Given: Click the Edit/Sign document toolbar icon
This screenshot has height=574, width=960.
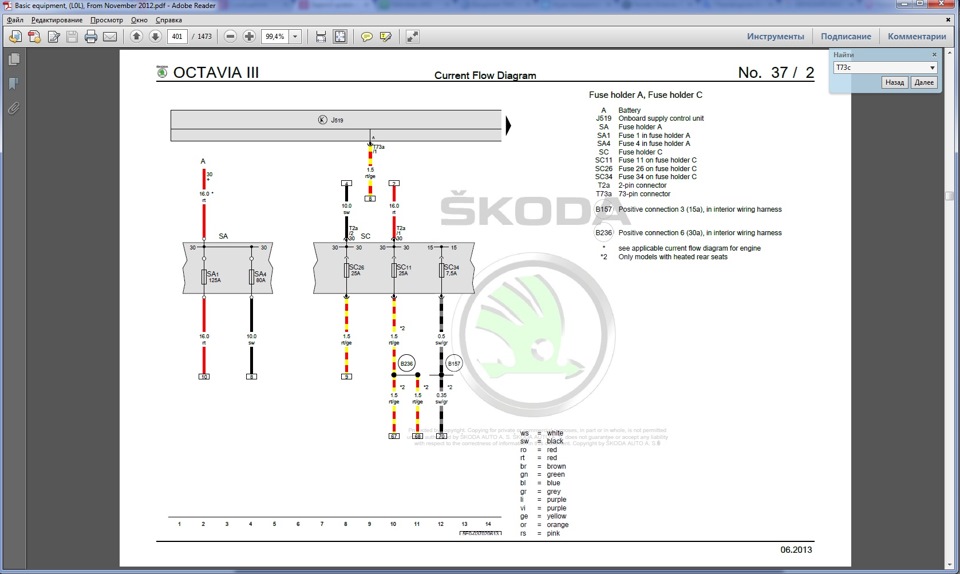Looking at the screenshot, I should tap(54, 37).
